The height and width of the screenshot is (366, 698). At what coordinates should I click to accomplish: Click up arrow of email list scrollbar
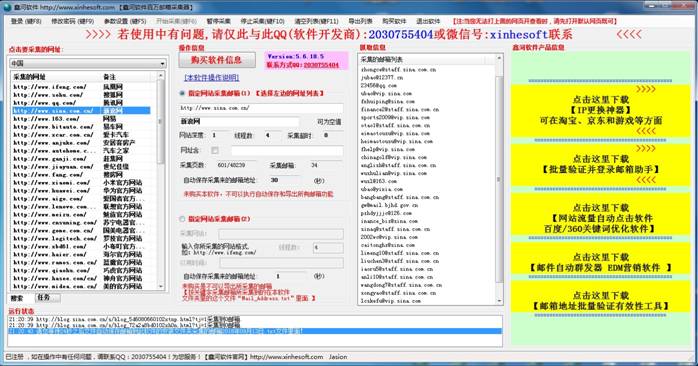pos(499,58)
